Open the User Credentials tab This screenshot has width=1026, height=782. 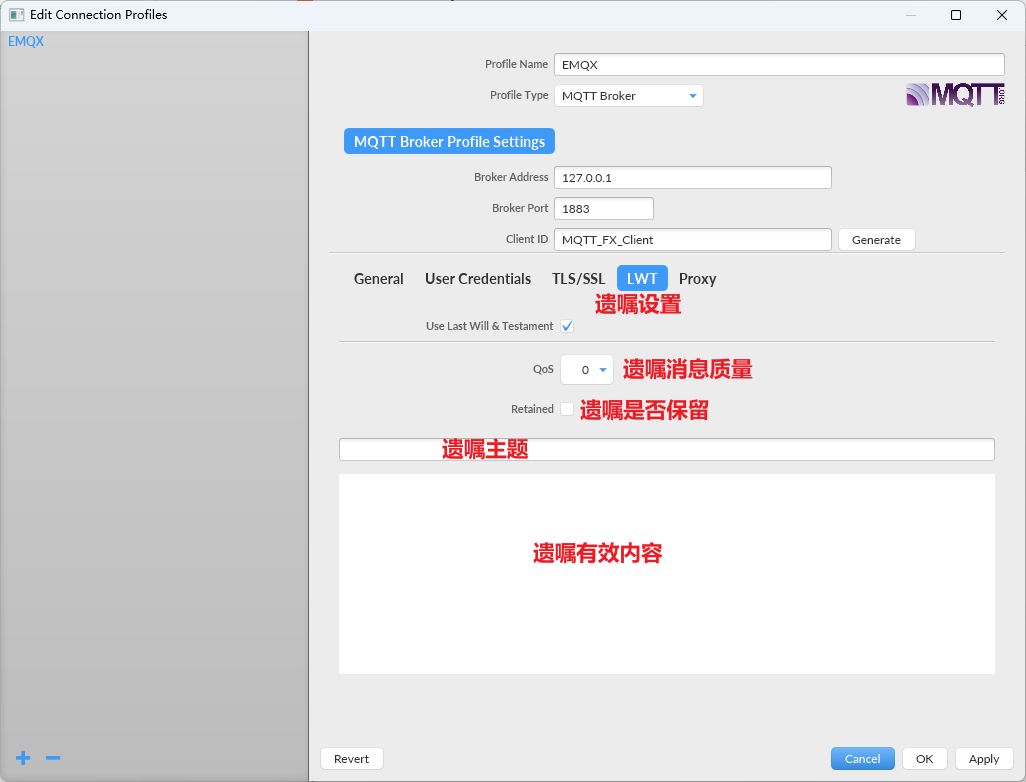tap(478, 279)
